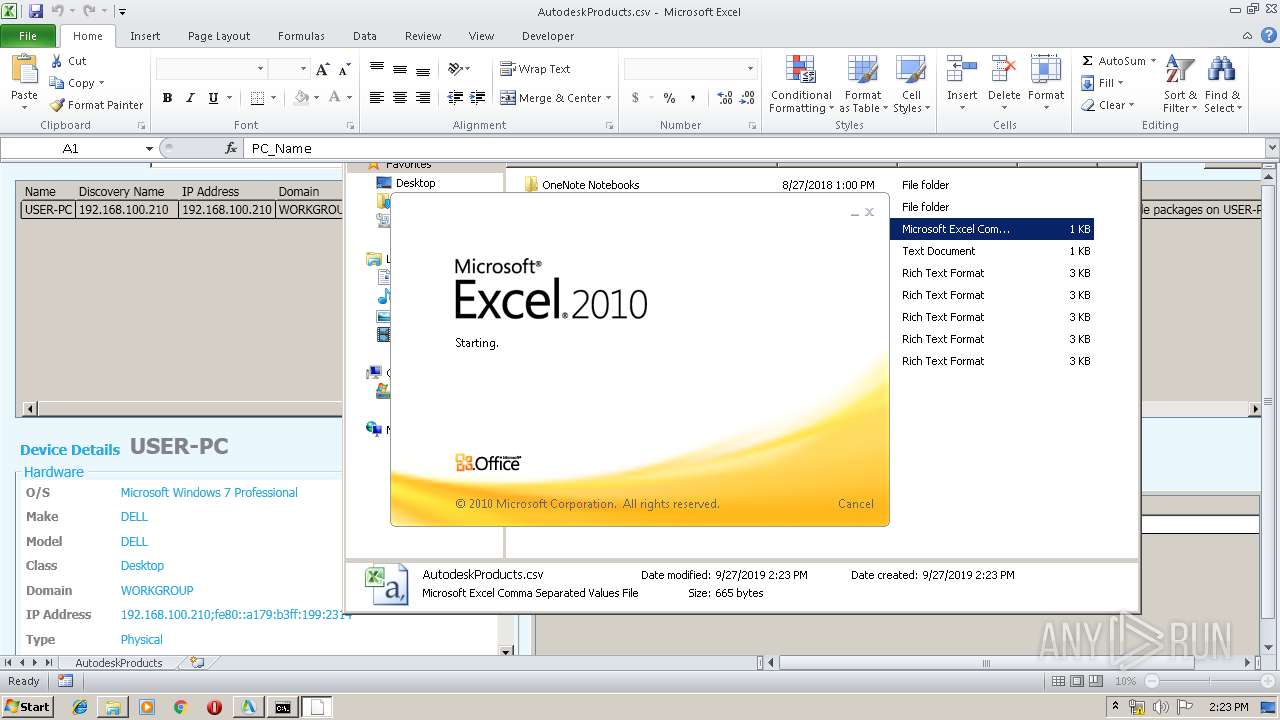
Task: Click the Insert Worksheet tab icon
Action: [x=197, y=662]
